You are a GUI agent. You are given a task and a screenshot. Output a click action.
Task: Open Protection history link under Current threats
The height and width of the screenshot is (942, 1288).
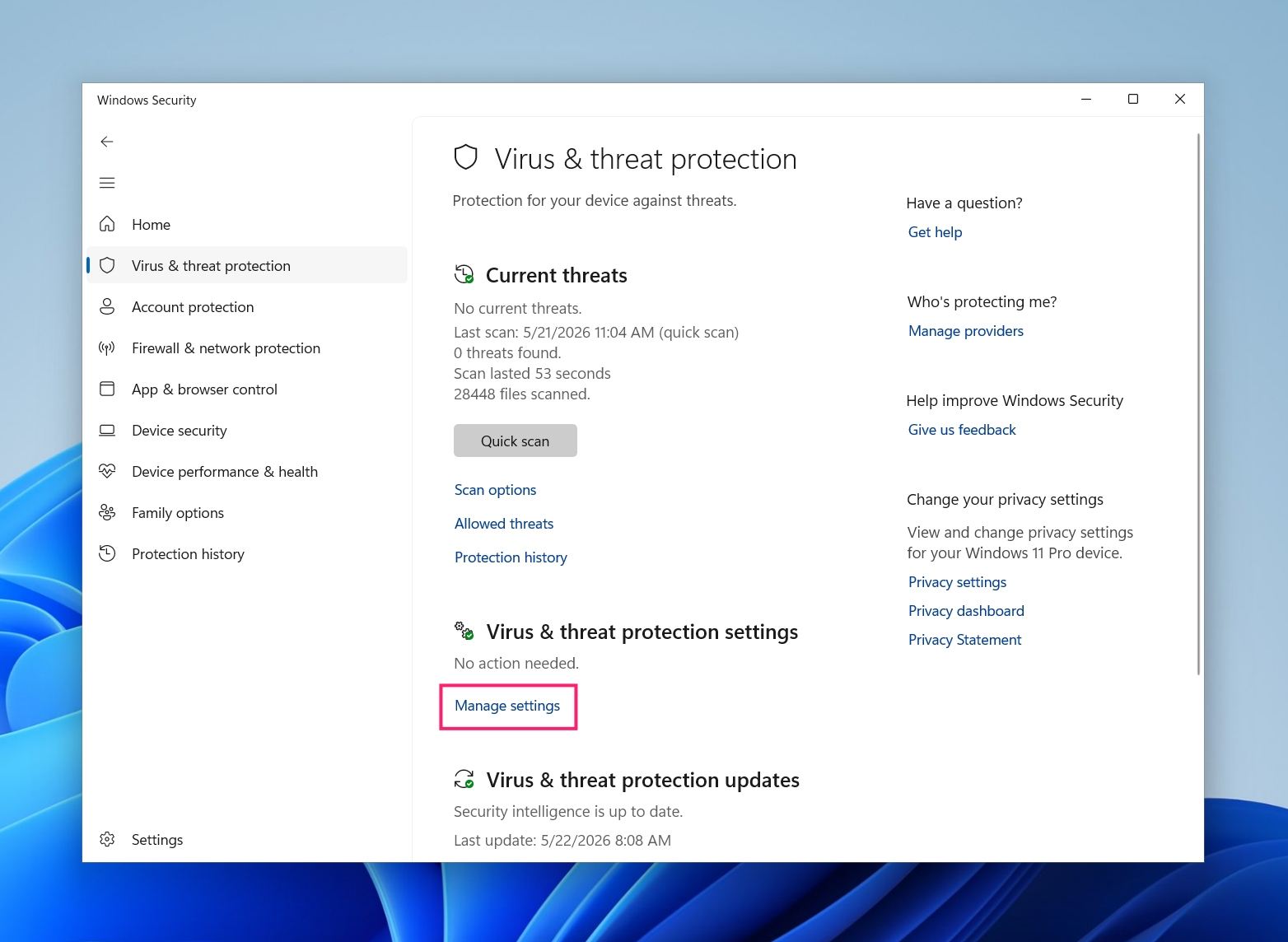[x=511, y=557]
